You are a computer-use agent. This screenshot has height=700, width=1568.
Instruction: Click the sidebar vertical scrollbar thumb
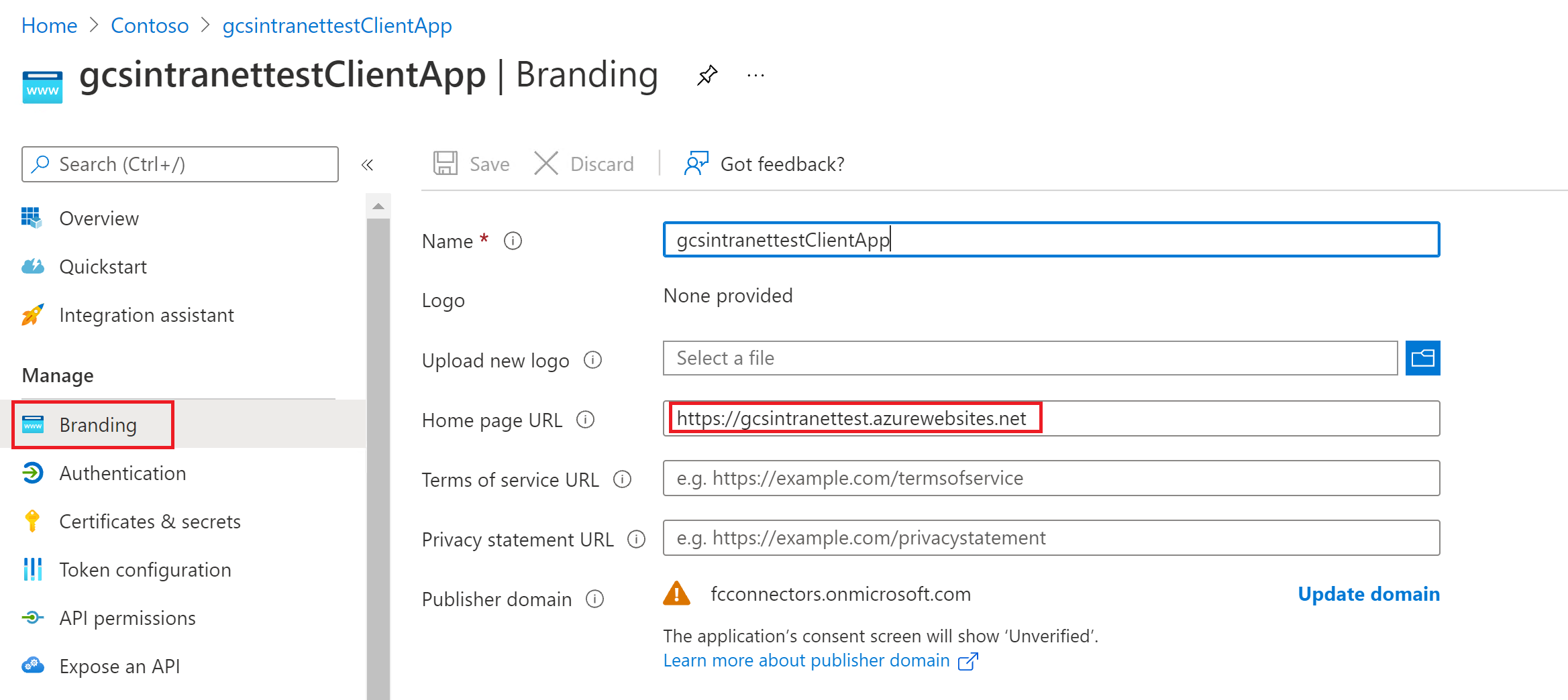(378, 459)
